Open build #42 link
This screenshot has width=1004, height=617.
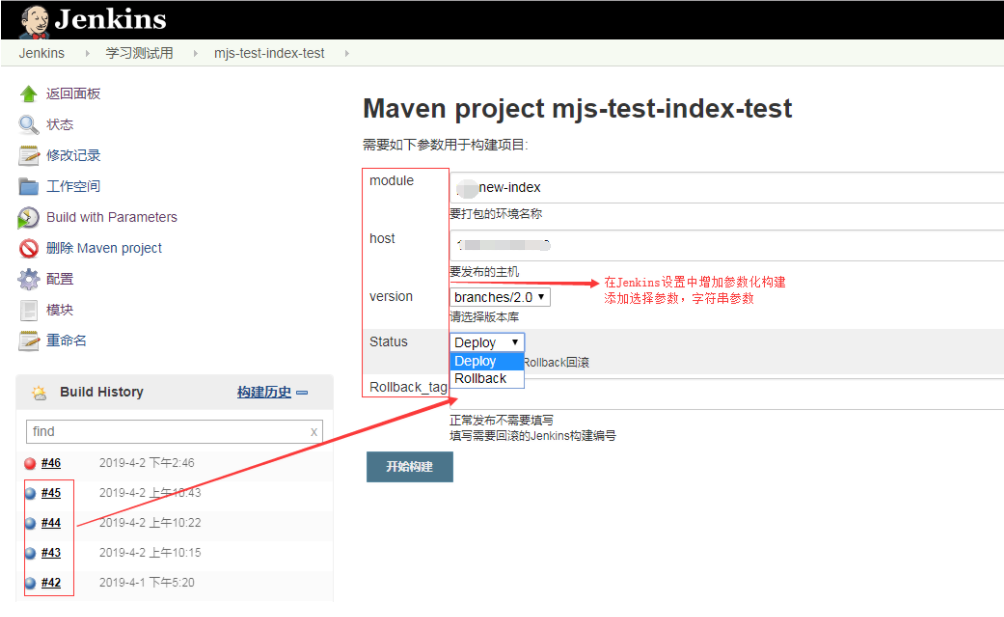click(51, 583)
